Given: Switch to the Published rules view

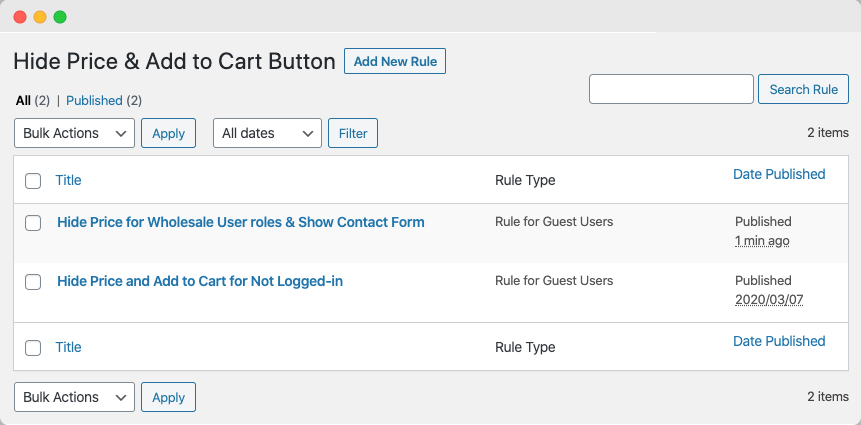Looking at the screenshot, I should pos(94,101).
